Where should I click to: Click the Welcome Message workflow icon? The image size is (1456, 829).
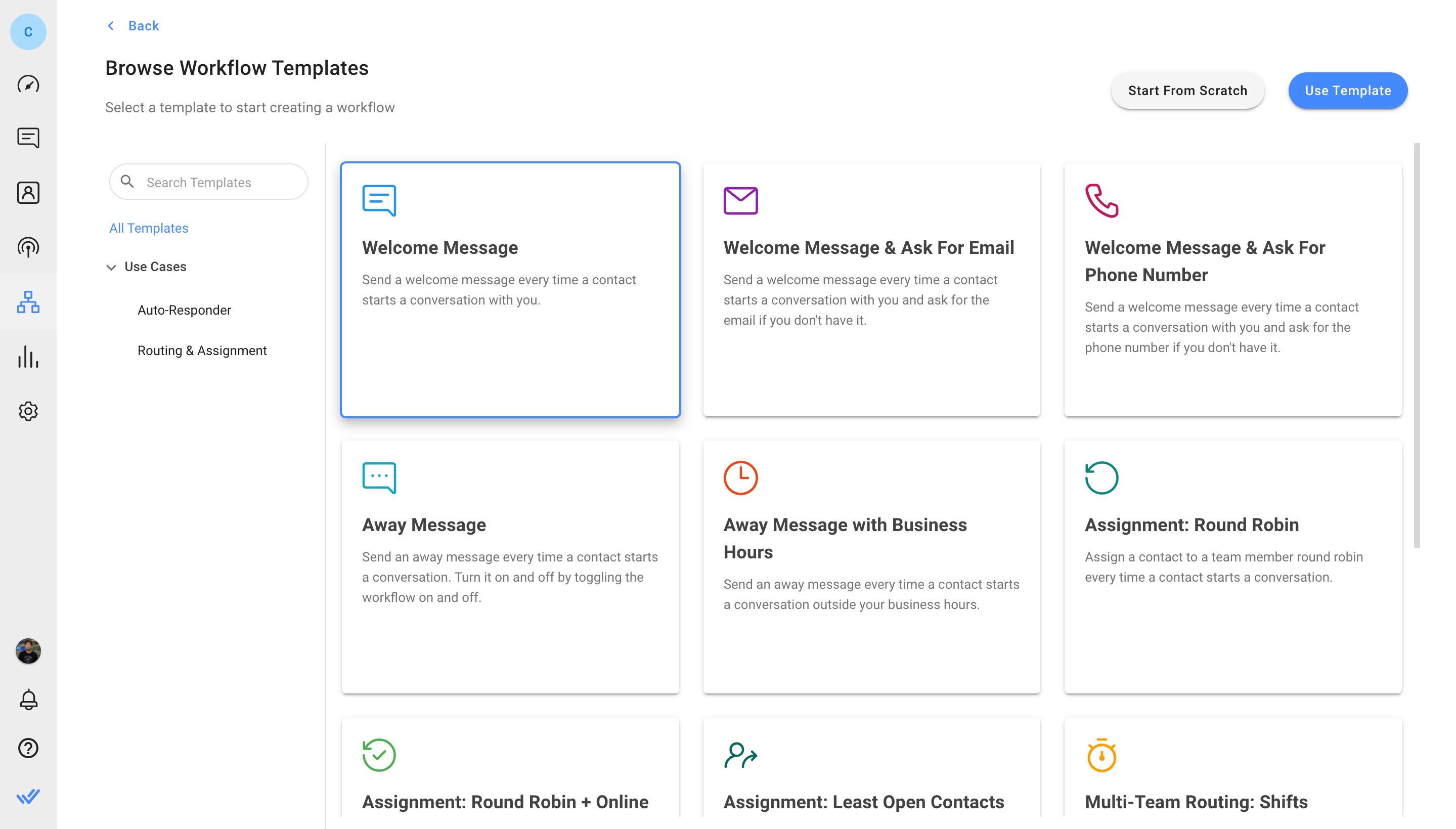click(x=379, y=200)
